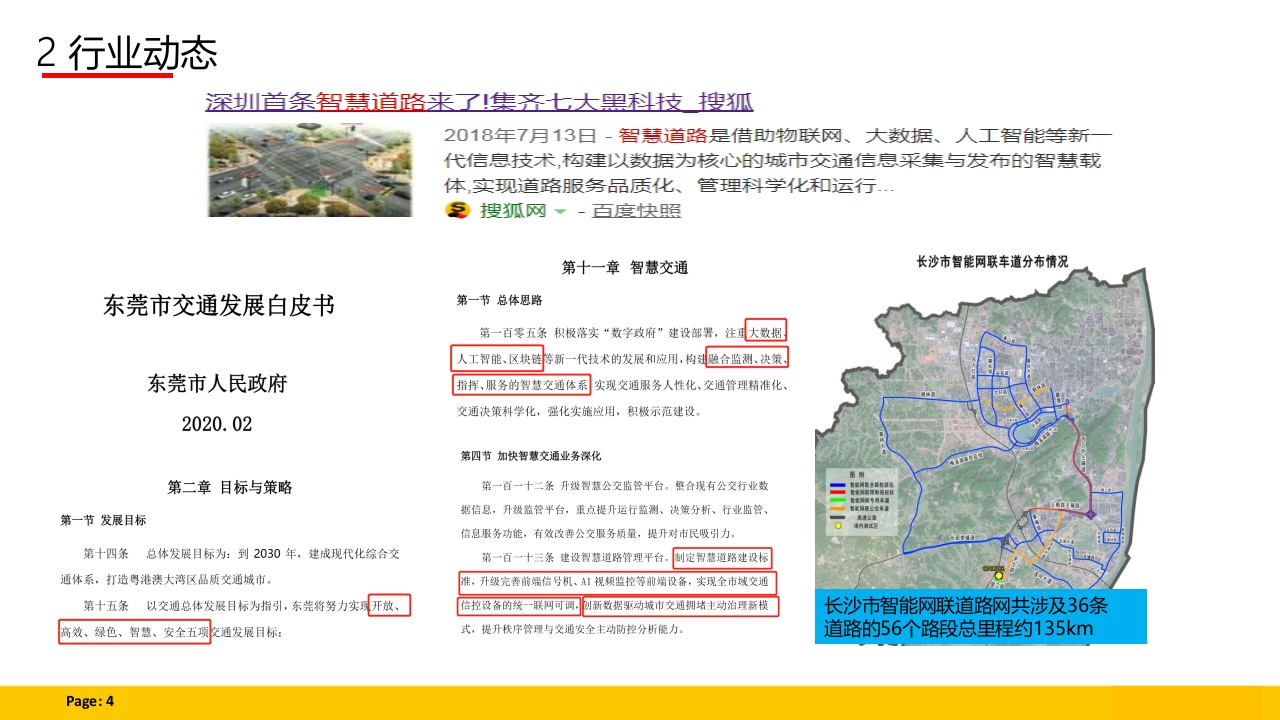This screenshot has height=720, width=1280.
Task: Open the 深圳首条智慧道路来了 search result link
Action: 479,102
